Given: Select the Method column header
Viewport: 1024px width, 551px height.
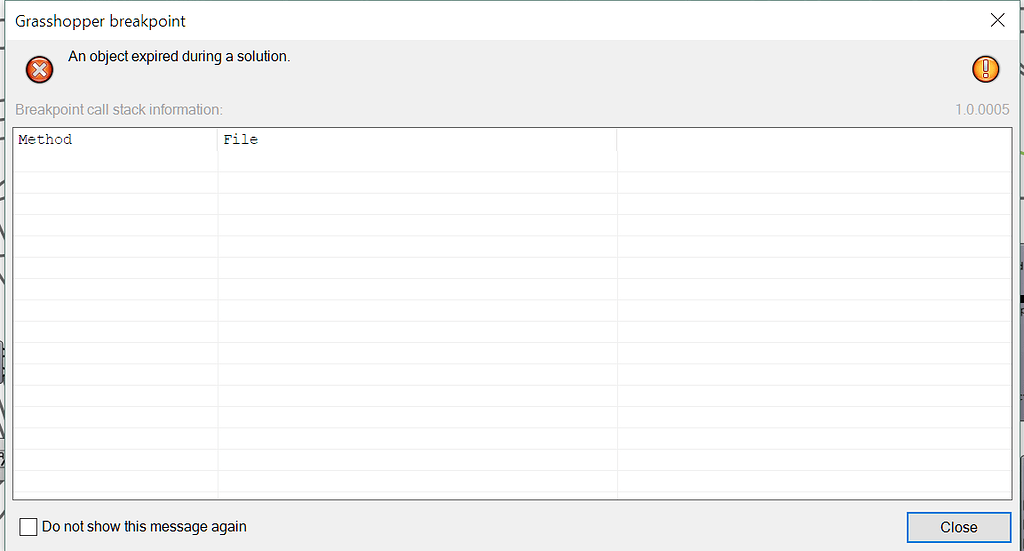Looking at the screenshot, I should 116,140.
